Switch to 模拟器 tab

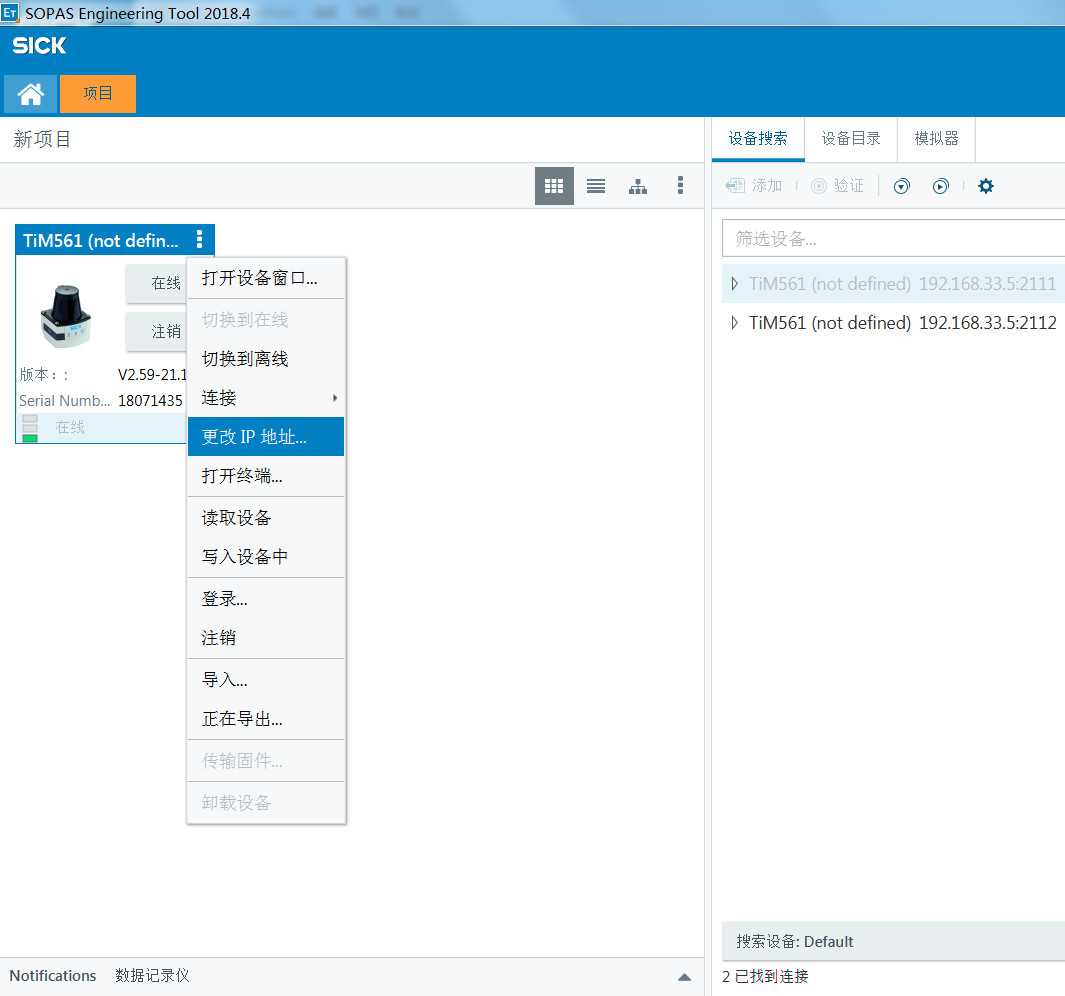point(937,139)
